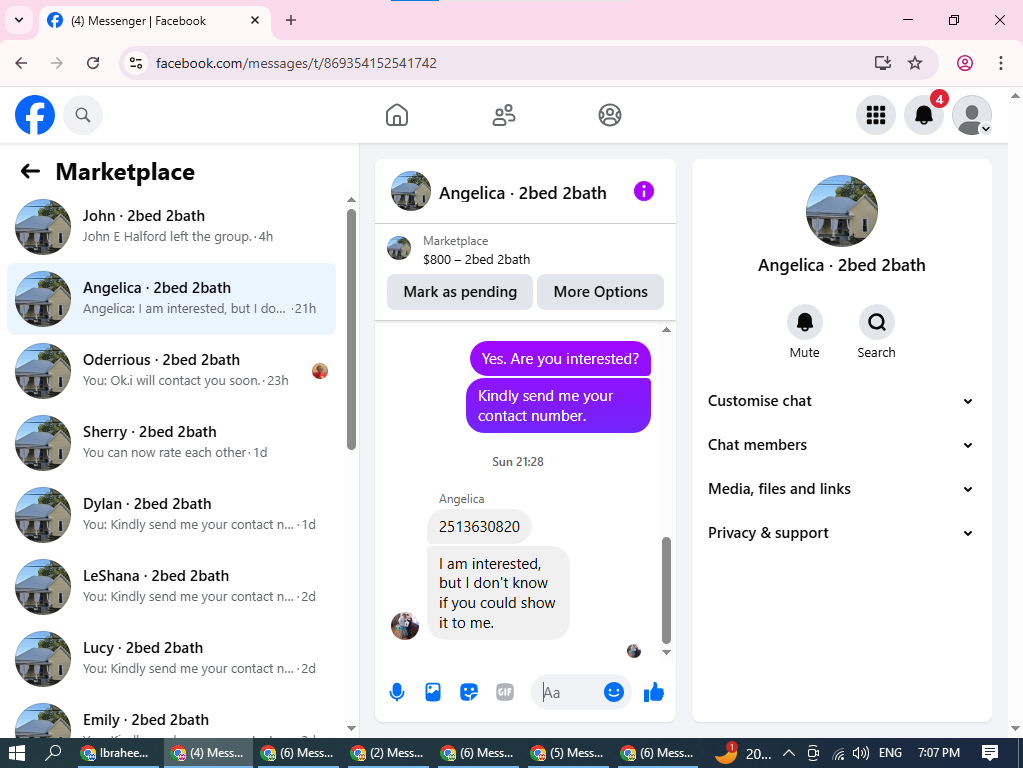Image resolution: width=1023 pixels, height=768 pixels.
Task: Open Dylan · 2bed 2bath conversation
Action: click(172, 515)
